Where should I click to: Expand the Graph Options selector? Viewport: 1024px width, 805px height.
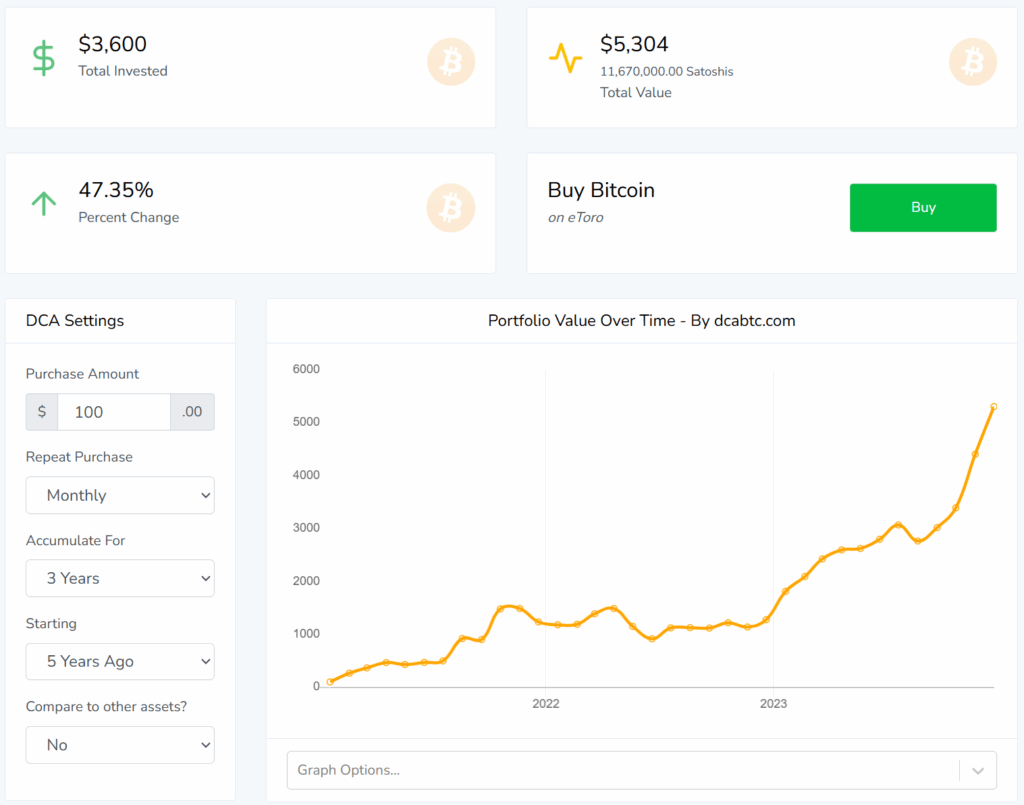tap(640, 769)
